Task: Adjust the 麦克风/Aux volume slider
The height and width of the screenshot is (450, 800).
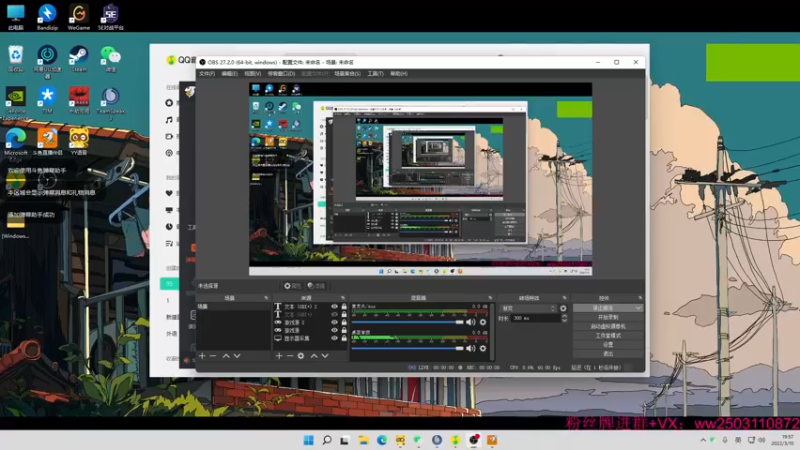Action: 408,322
